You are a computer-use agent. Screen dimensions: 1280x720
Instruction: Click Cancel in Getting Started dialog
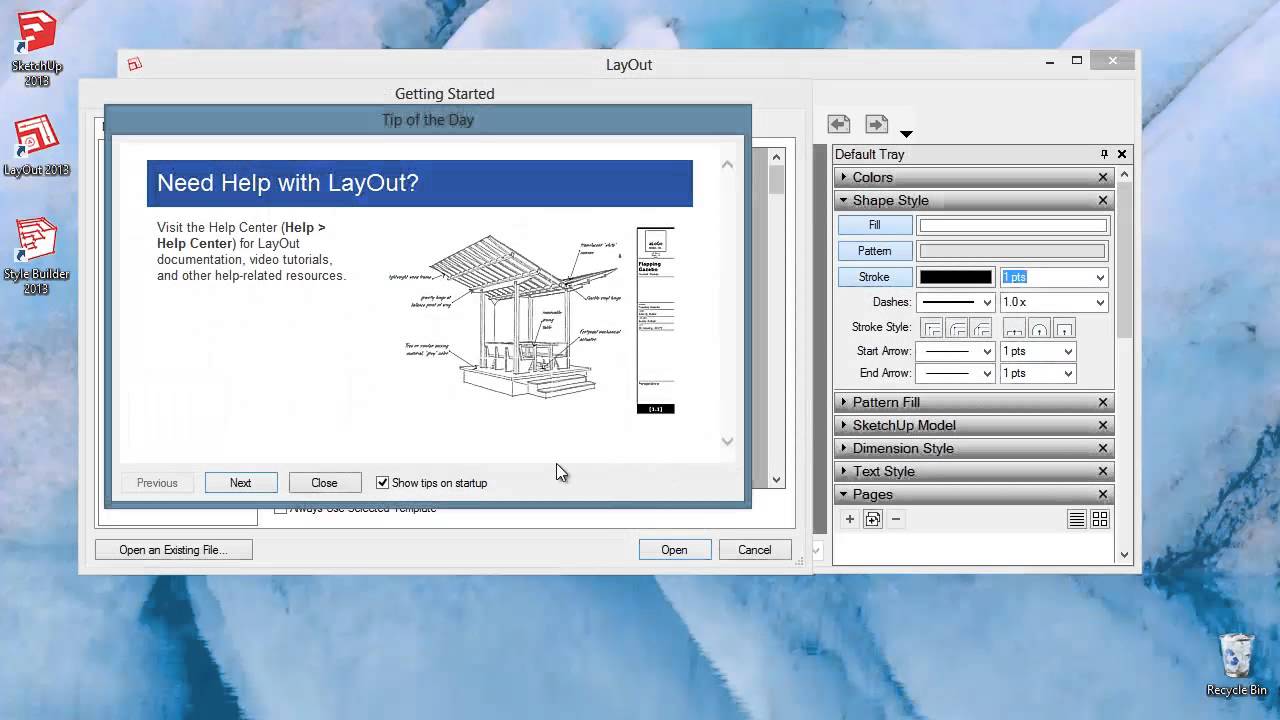755,549
